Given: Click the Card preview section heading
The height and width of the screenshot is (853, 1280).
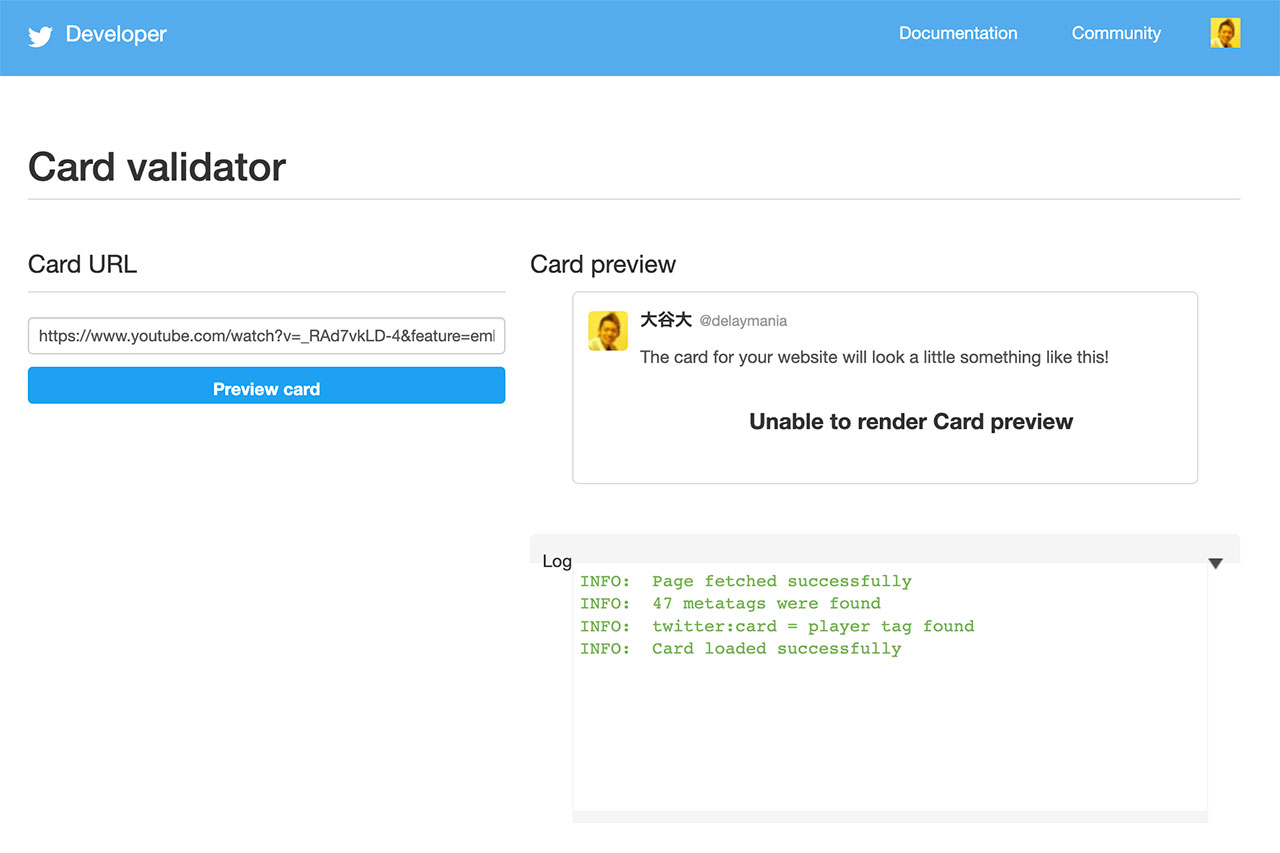Looking at the screenshot, I should point(602,264).
